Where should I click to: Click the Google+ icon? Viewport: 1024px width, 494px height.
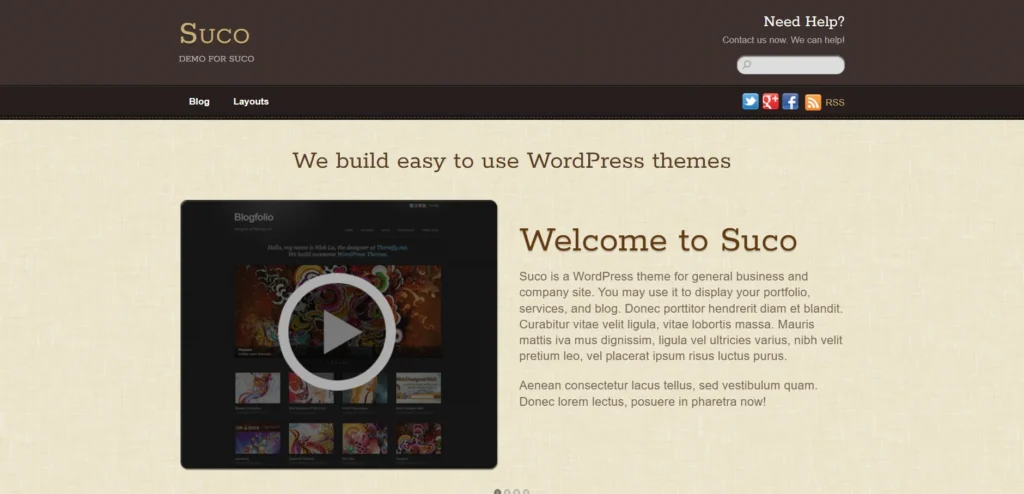click(770, 101)
